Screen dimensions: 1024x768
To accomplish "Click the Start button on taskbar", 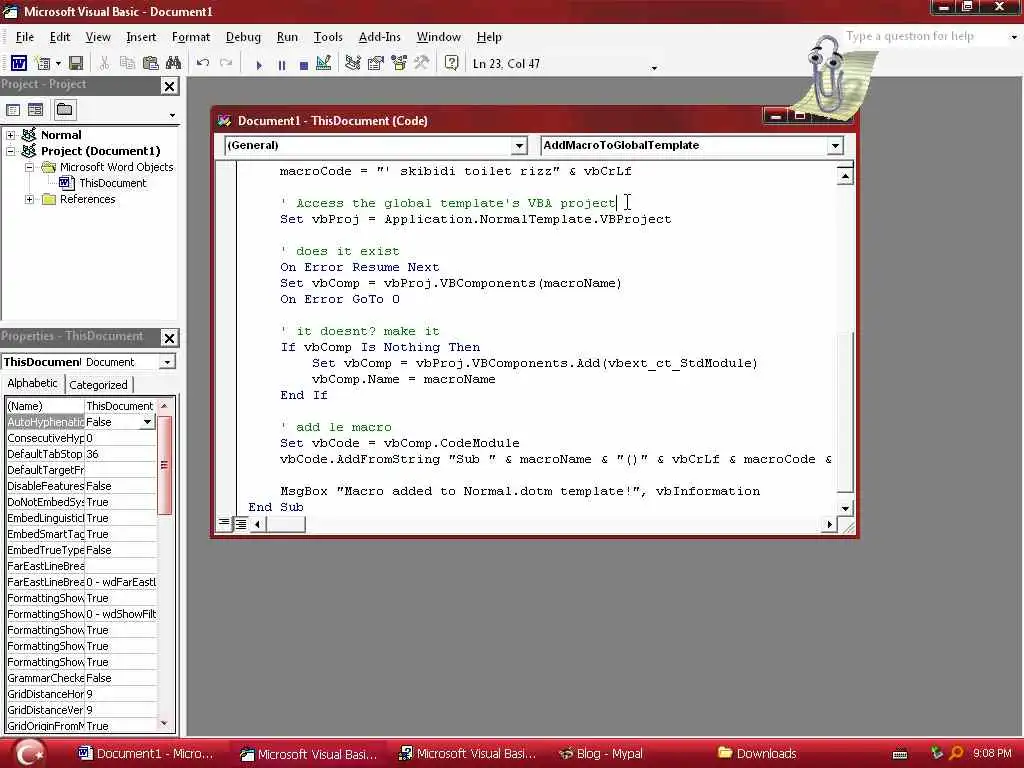I will pyautogui.click(x=29, y=754).
